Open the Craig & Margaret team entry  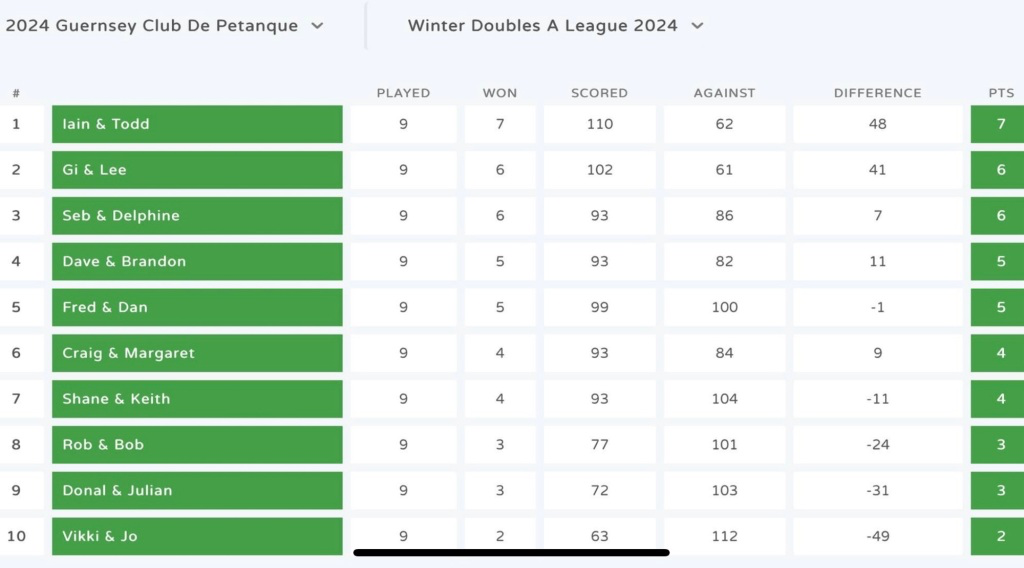197,353
